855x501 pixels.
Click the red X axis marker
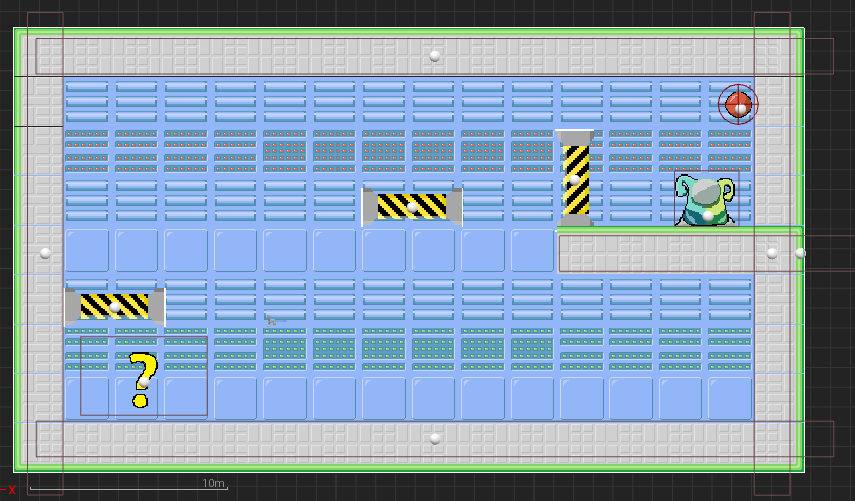(x=12, y=489)
